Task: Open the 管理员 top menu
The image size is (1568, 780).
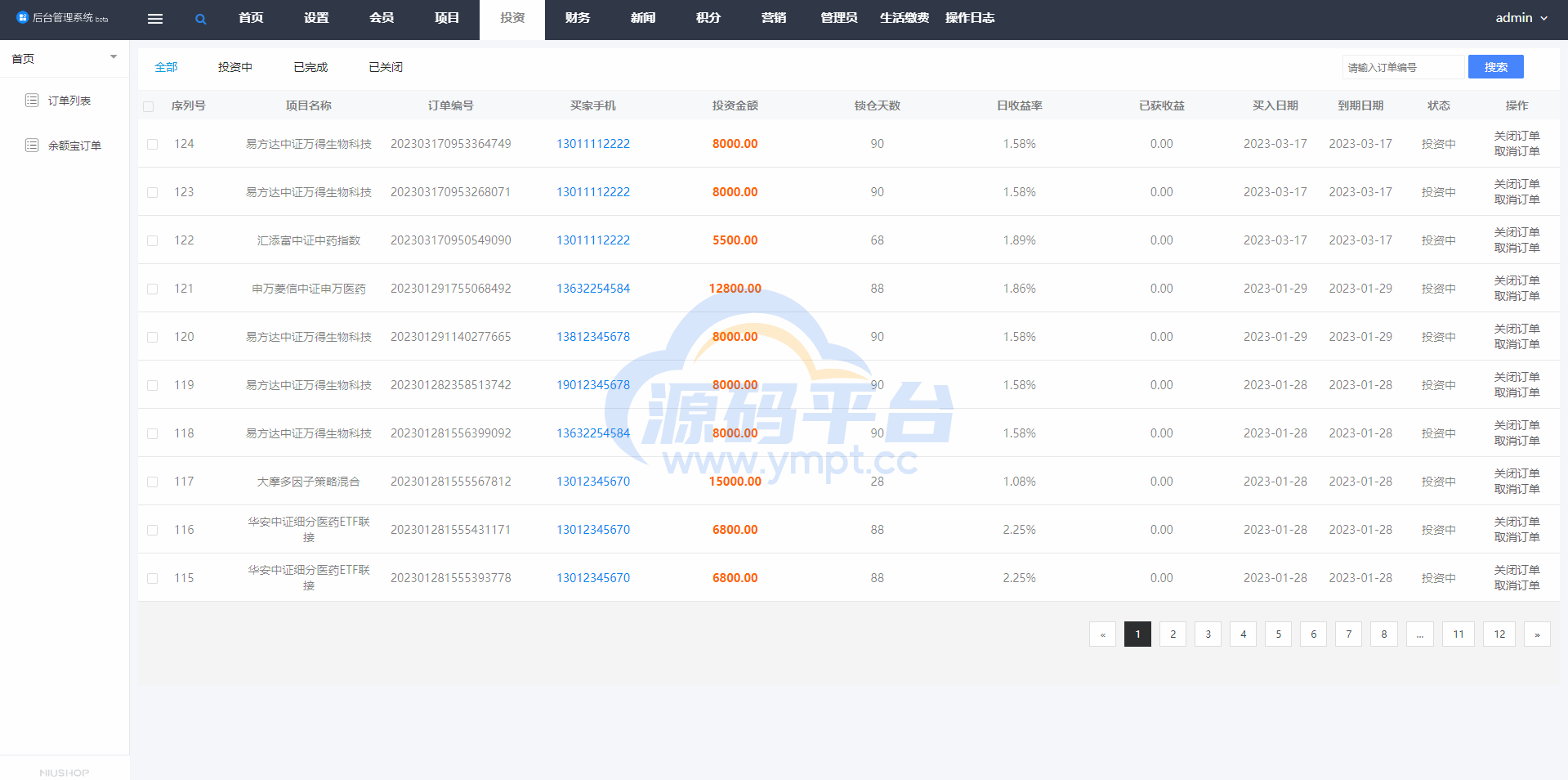Action: (839, 18)
